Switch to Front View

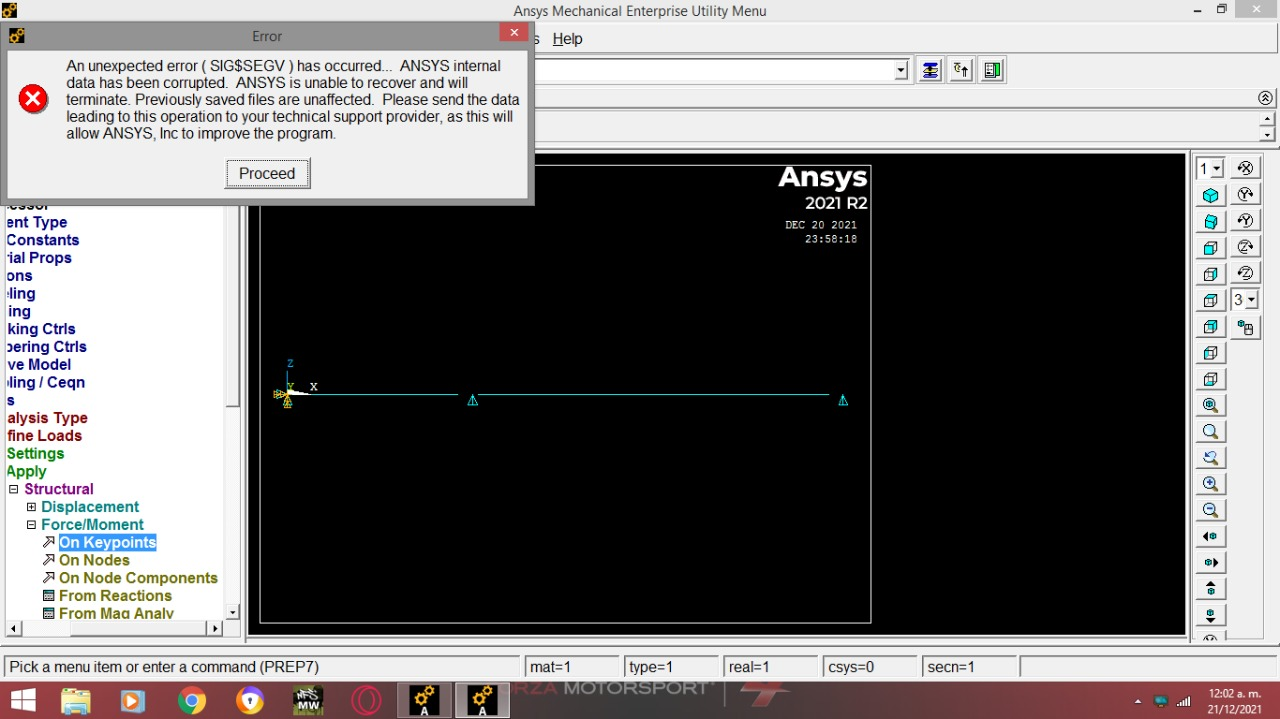[x=1210, y=248]
